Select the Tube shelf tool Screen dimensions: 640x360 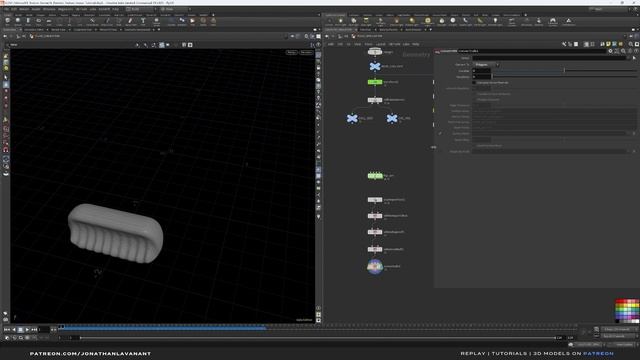(x=28, y=21)
